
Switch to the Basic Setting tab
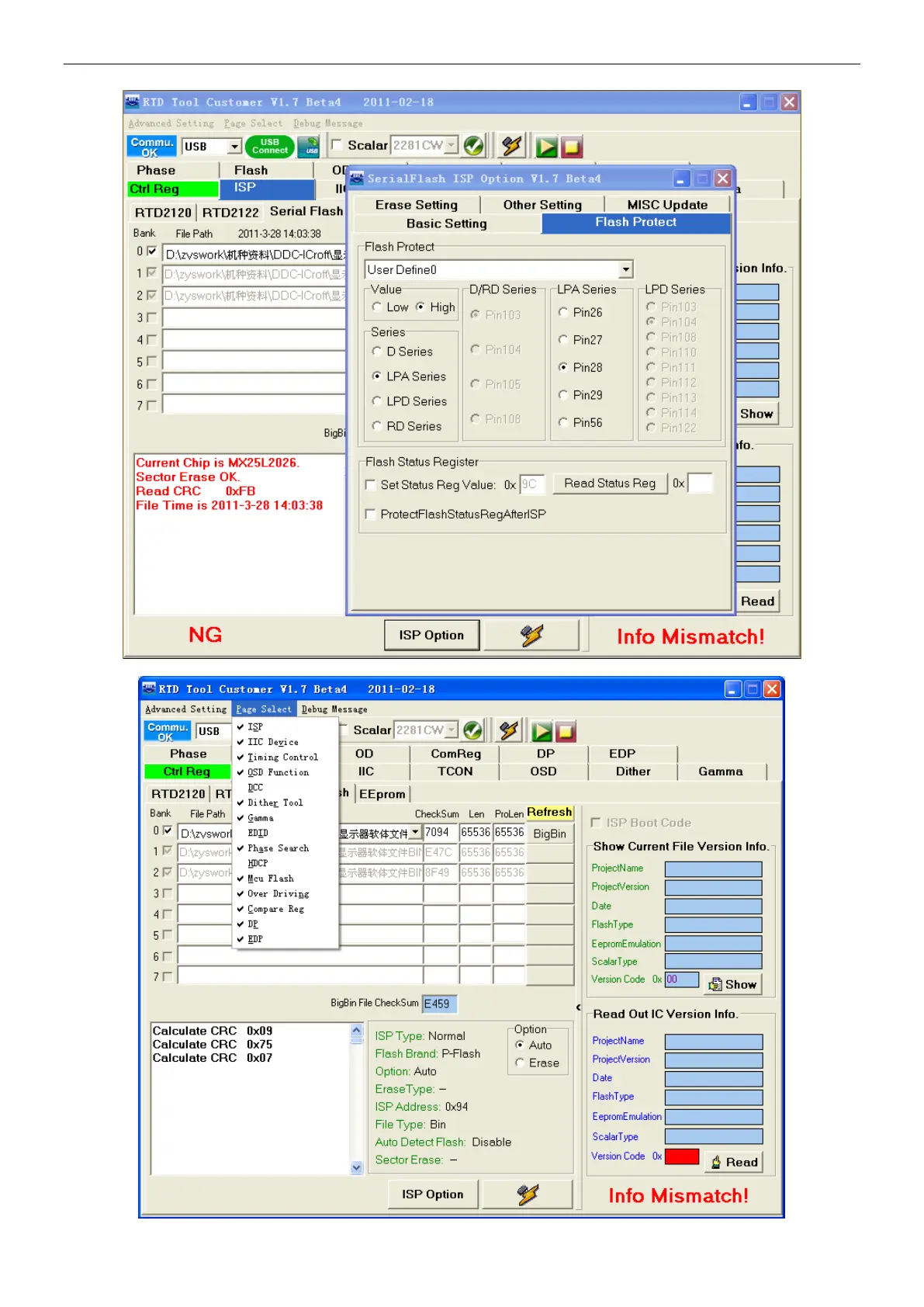tap(447, 224)
